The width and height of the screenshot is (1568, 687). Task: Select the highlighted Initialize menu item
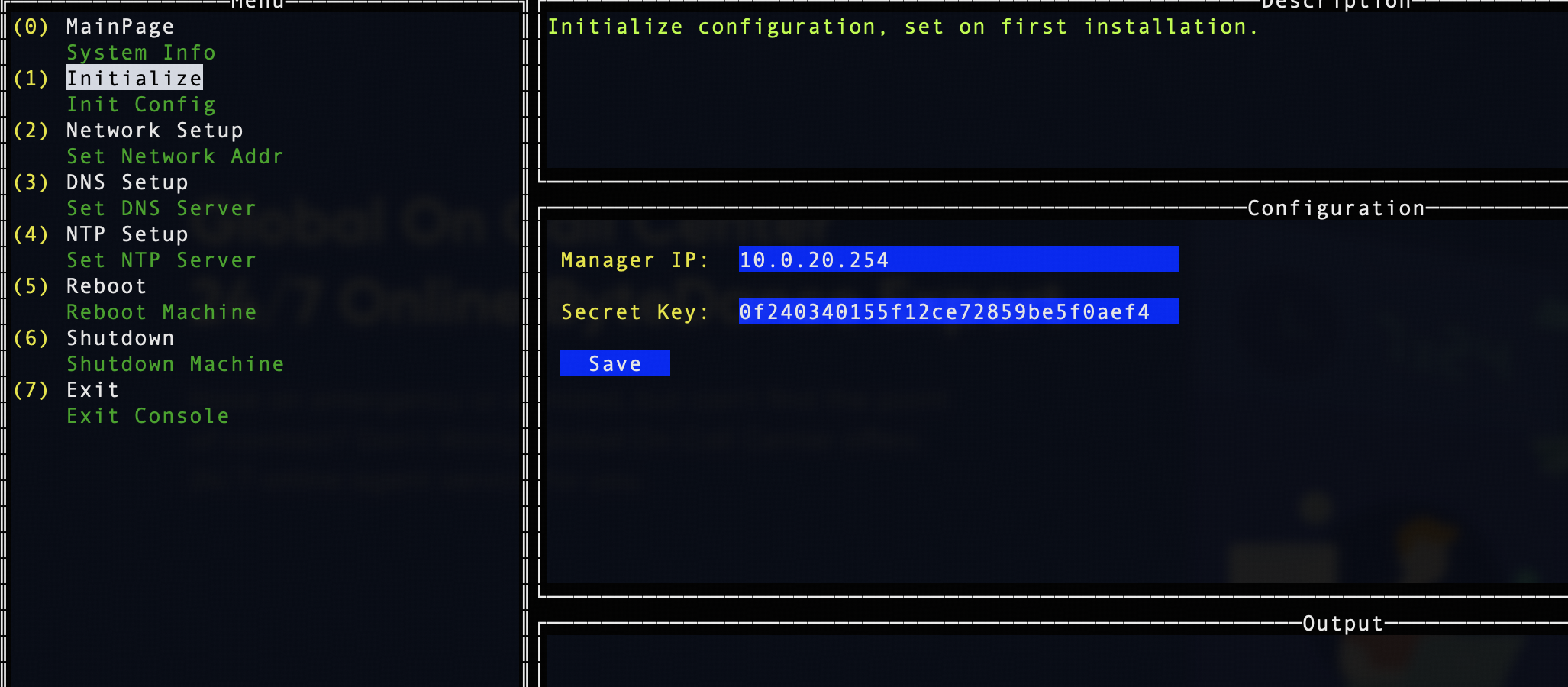pos(134,79)
